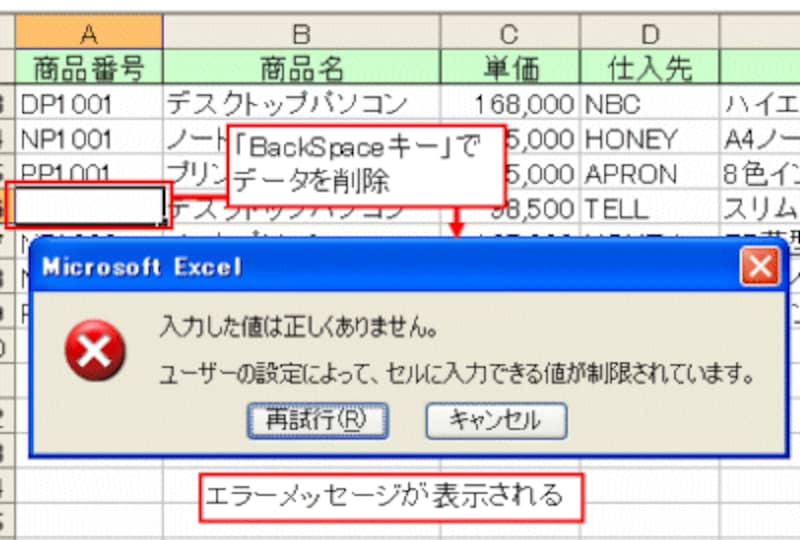
Task: Close the Microsoft Excel error dialog
Action: coord(760,266)
